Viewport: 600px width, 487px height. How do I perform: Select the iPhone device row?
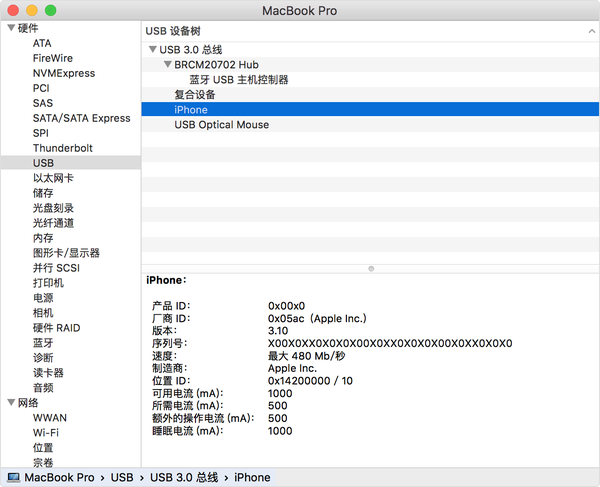pyautogui.click(x=191, y=110)
